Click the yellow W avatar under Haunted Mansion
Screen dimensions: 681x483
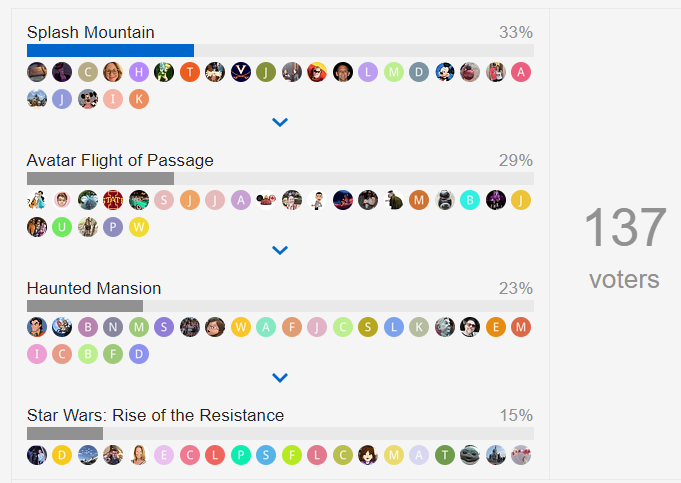tap(241, 327)
